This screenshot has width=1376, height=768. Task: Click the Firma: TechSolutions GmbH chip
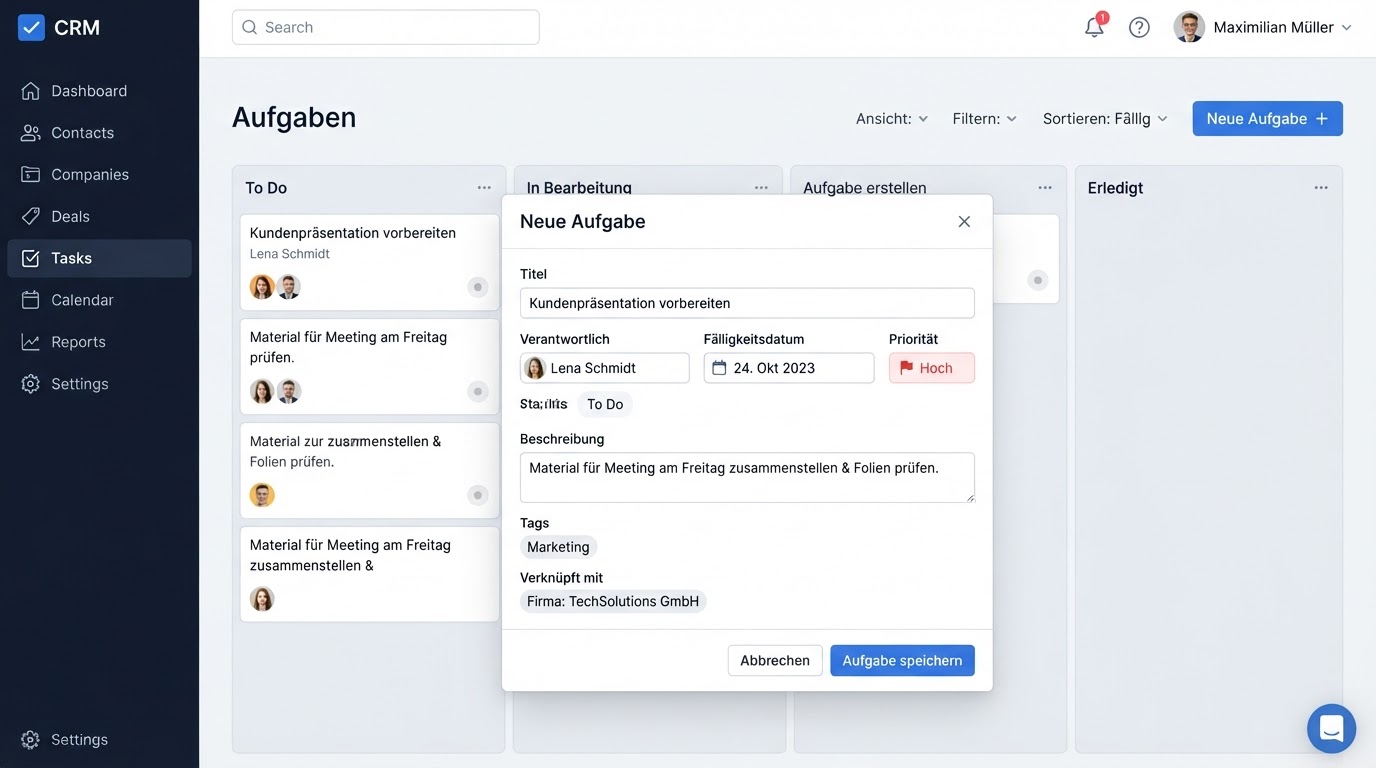point(613,601)
